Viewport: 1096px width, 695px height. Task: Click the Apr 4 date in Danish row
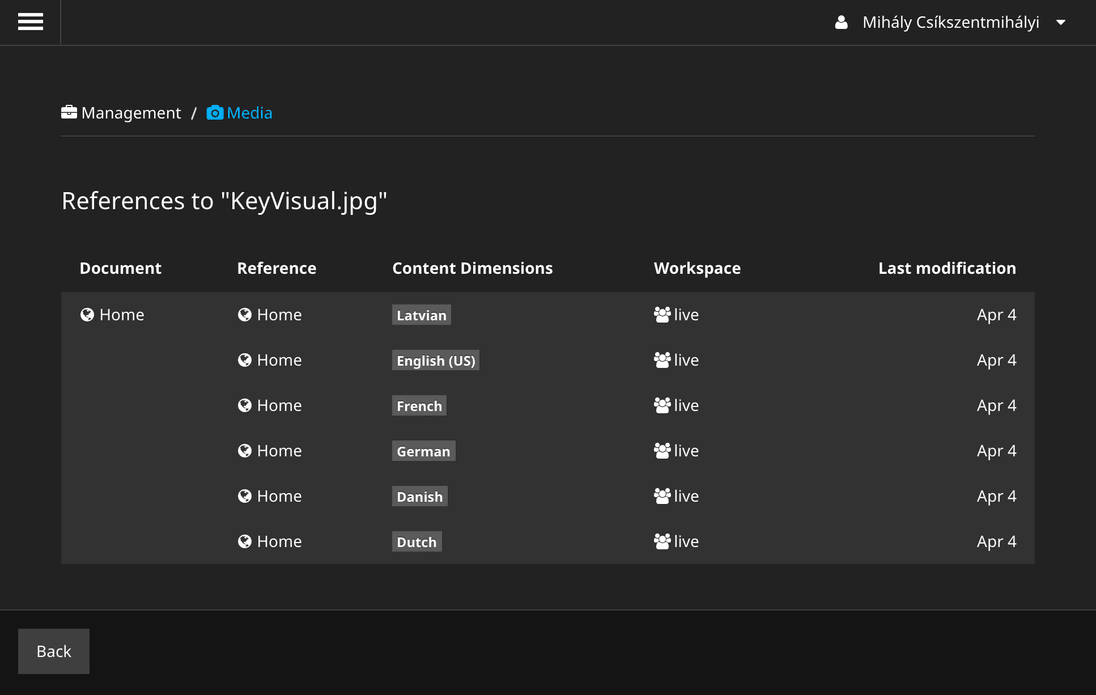(x=997, y=497)
